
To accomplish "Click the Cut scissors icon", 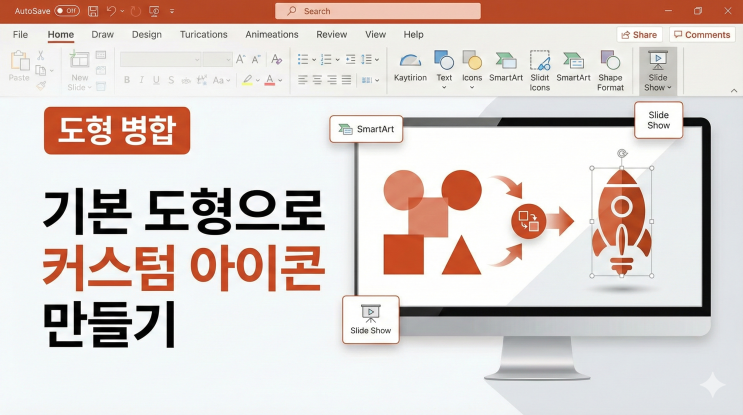I will (41, 55).
